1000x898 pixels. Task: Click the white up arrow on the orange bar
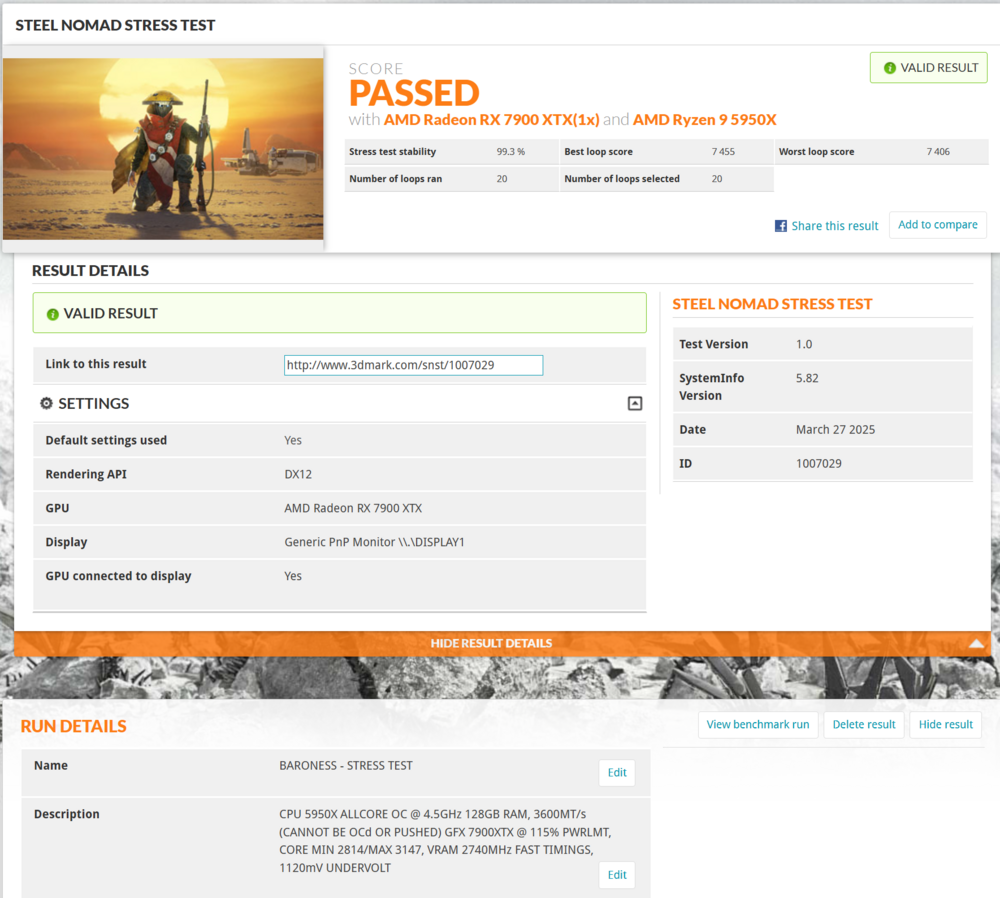[977, 644]
